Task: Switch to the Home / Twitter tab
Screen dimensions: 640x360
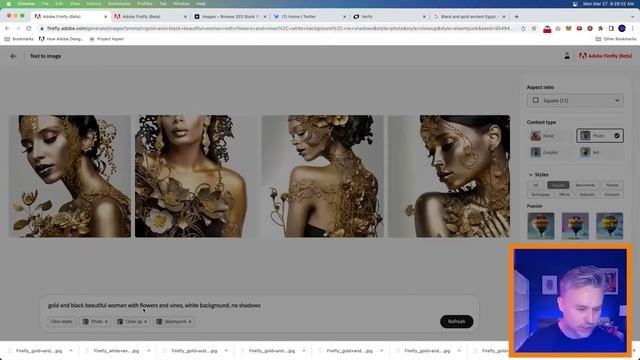Action: [x=310, y=17]
